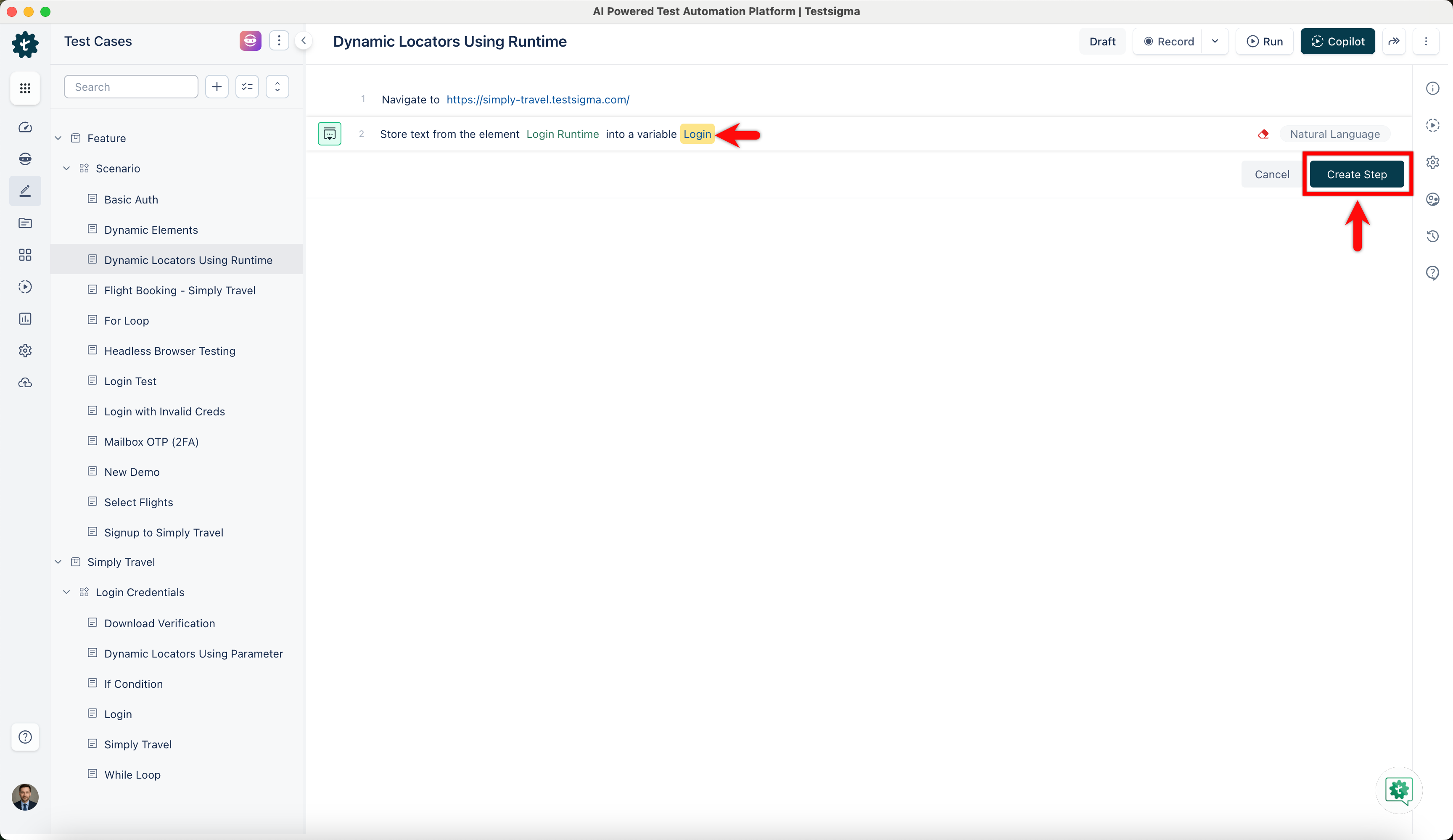Open help question icon in left sidebar
Image resolution: width=1453 pixels, height=840 pixels.
tap(25, 737)
